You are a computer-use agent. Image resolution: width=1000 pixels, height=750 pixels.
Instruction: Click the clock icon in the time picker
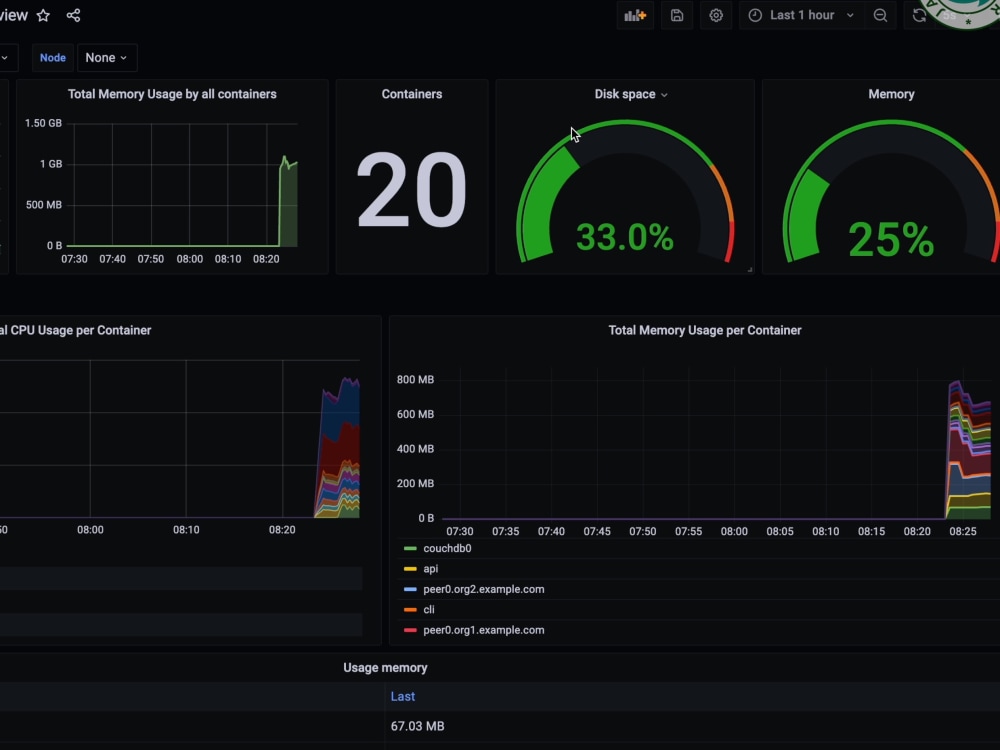point(757,15)
